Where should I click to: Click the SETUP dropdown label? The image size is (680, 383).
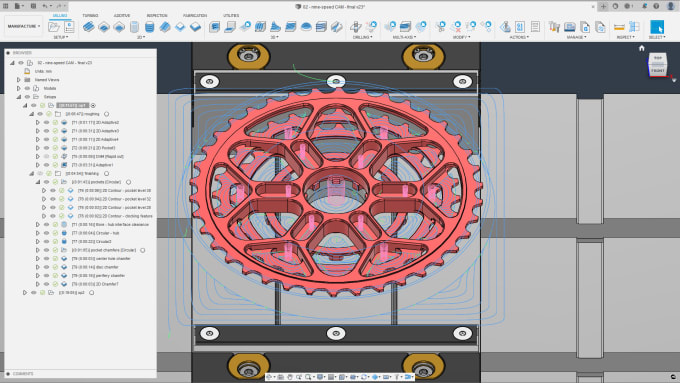click(61, 37)
